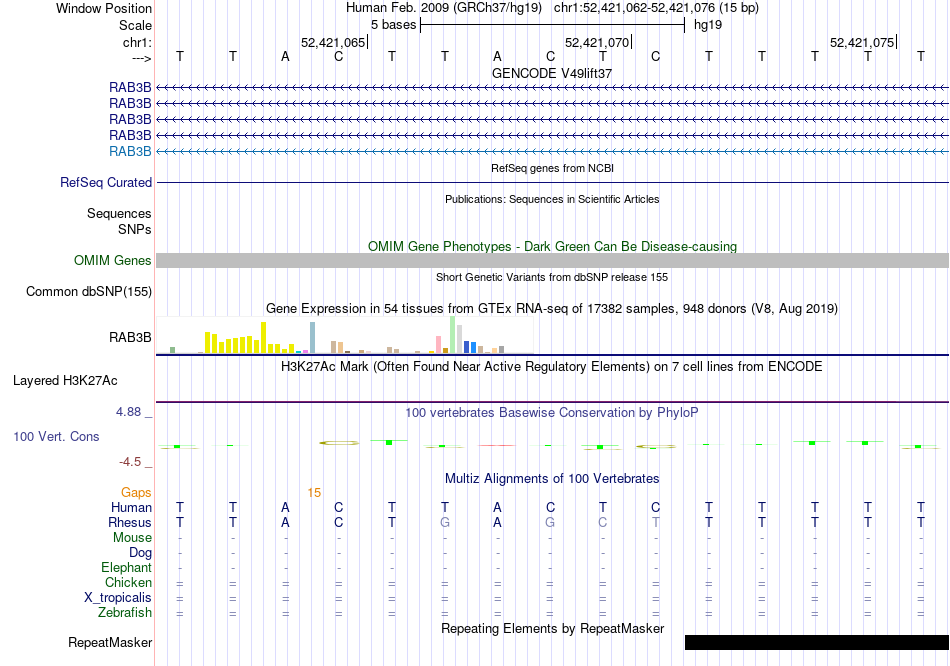Click the red PhyloP mark under base A
This screenshot has height=666, width=950.
pos(497,445)
